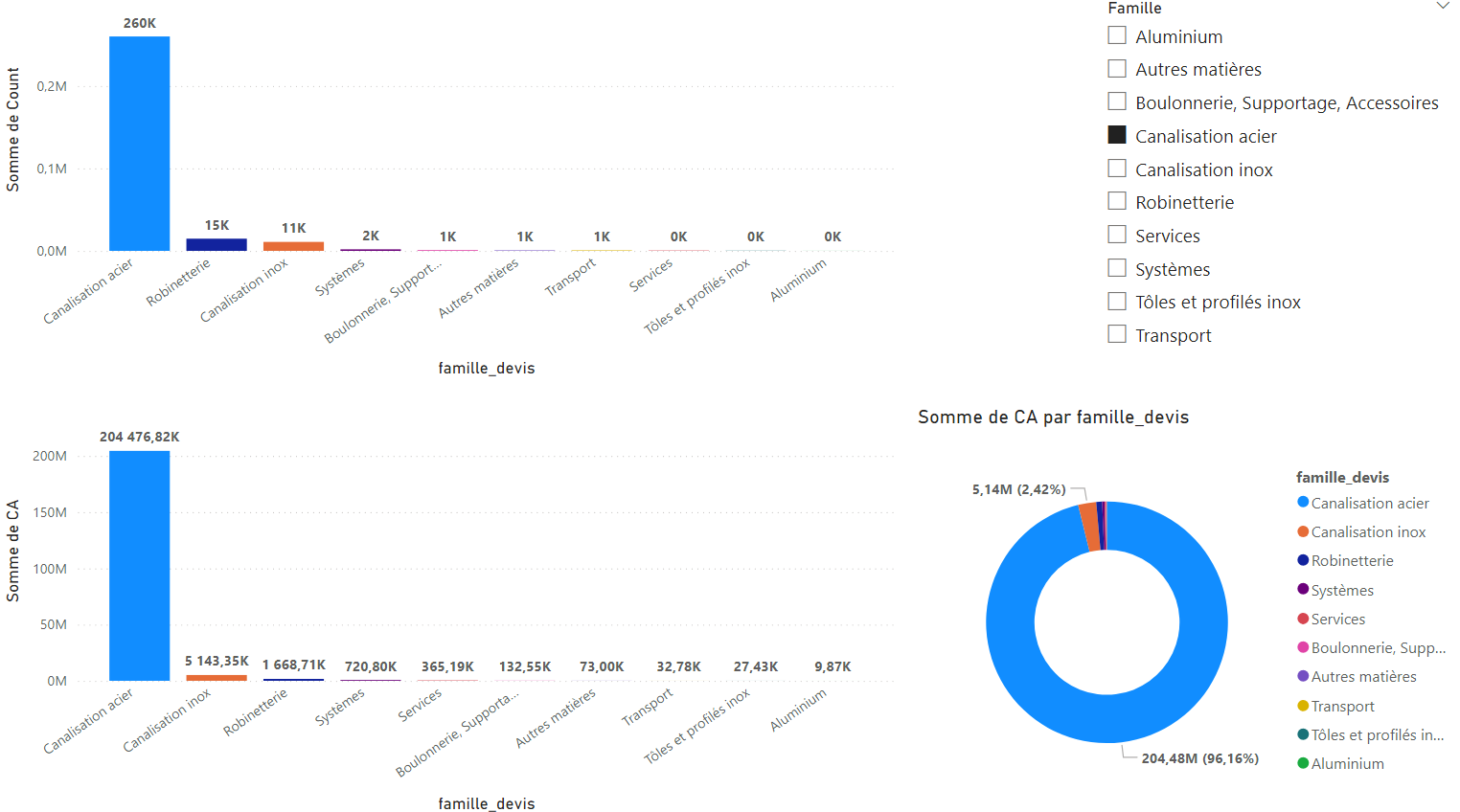1460x812 pixels.
Task: Check the Autres matières filter checkbox
Action: coord(1116,69)
